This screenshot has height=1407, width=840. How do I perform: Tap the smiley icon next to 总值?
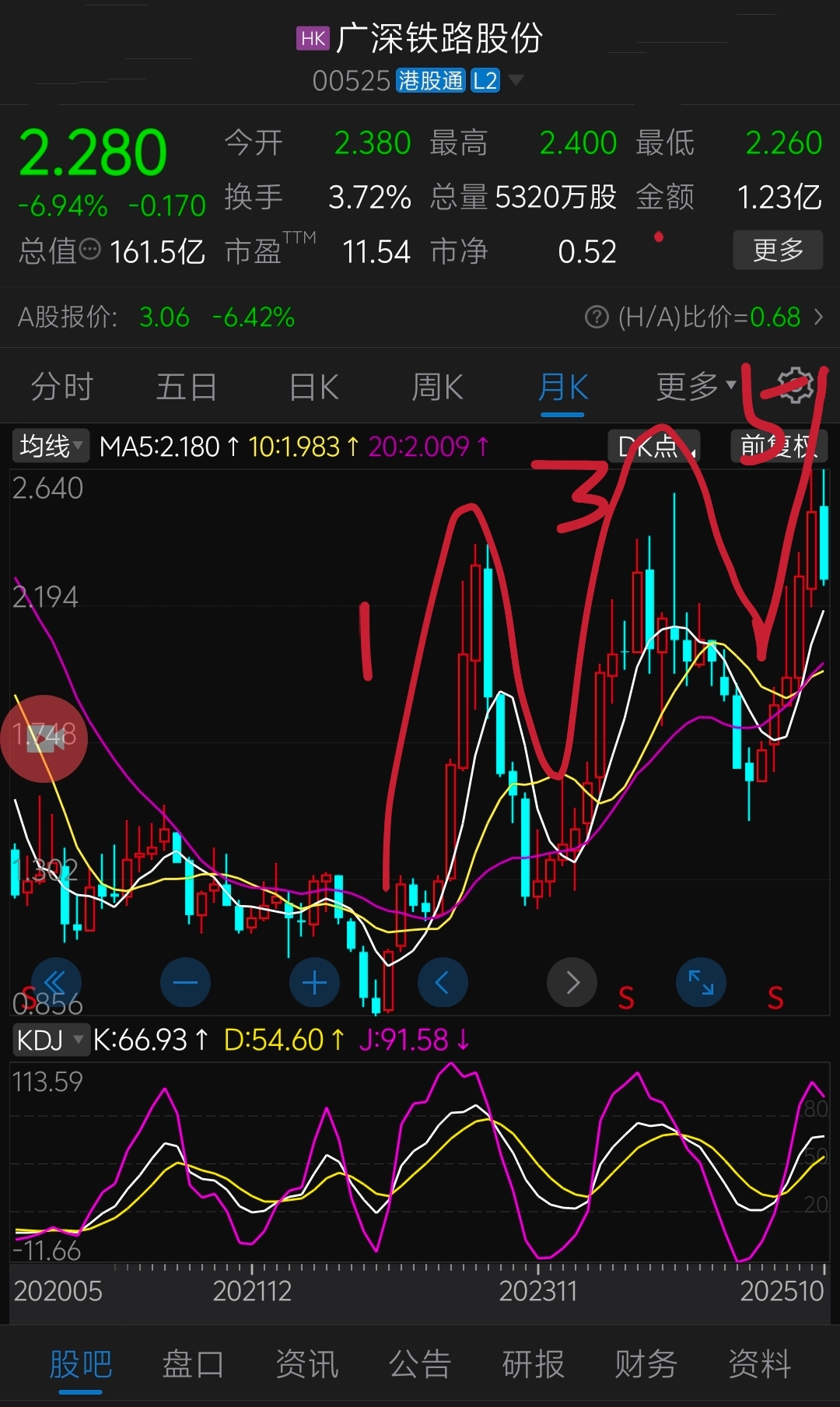point(90,250)
